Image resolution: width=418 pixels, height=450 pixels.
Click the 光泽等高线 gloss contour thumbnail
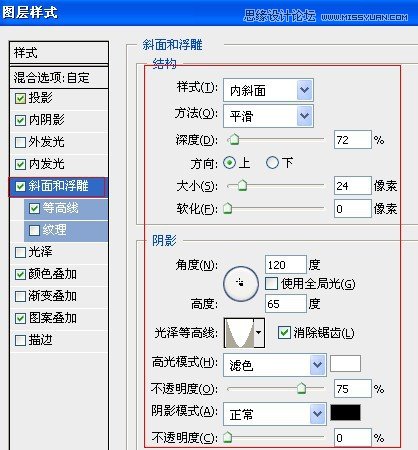tap(240, 332)
